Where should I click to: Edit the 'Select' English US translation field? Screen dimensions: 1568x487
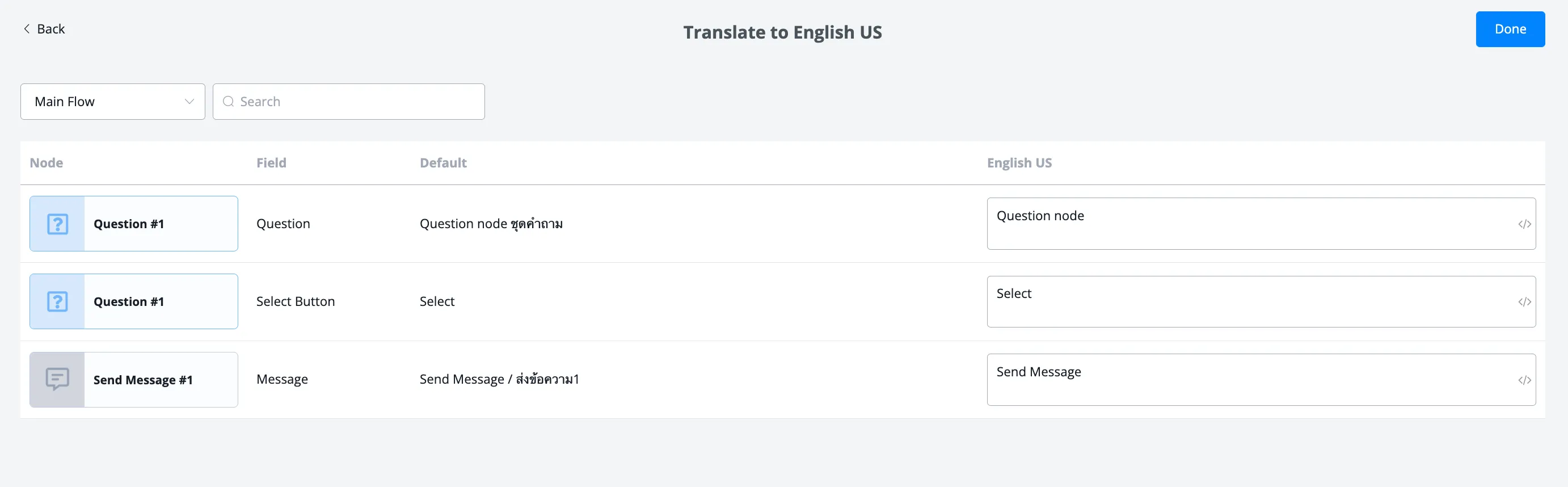(x=1261, y=301)
